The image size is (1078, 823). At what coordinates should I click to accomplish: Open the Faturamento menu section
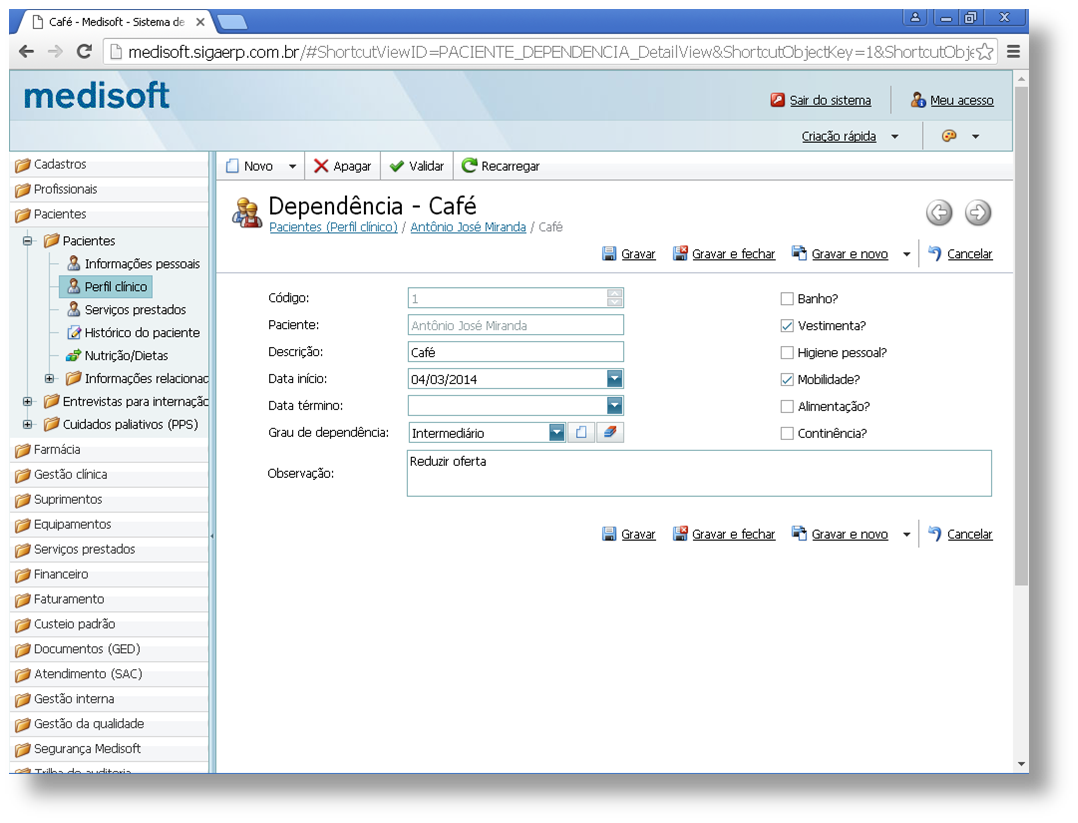[x=110, y=600]
